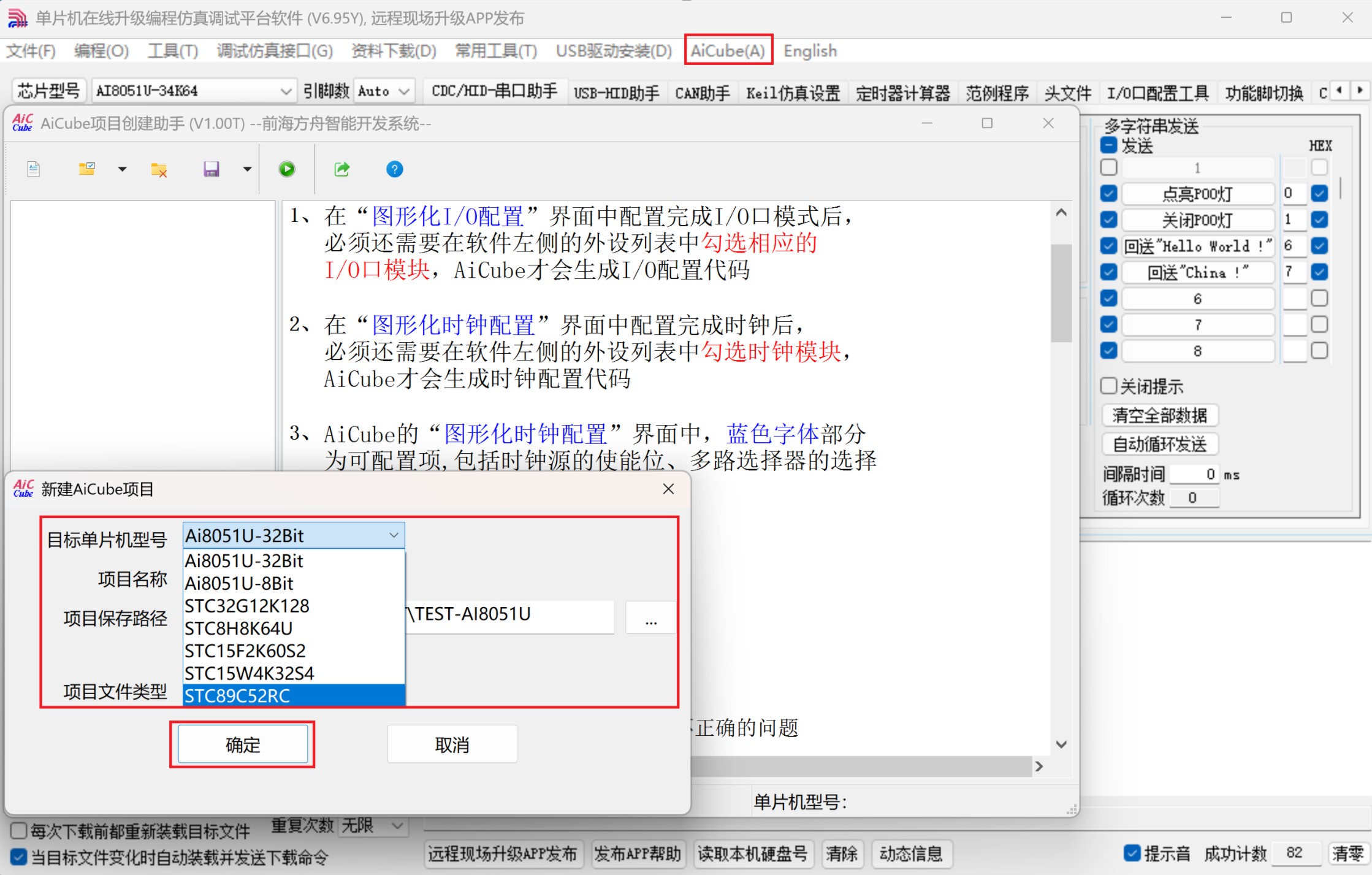Open the 编程(O) menu
Viewport: 1372px width, 875px height.
(x=102, y=51)
